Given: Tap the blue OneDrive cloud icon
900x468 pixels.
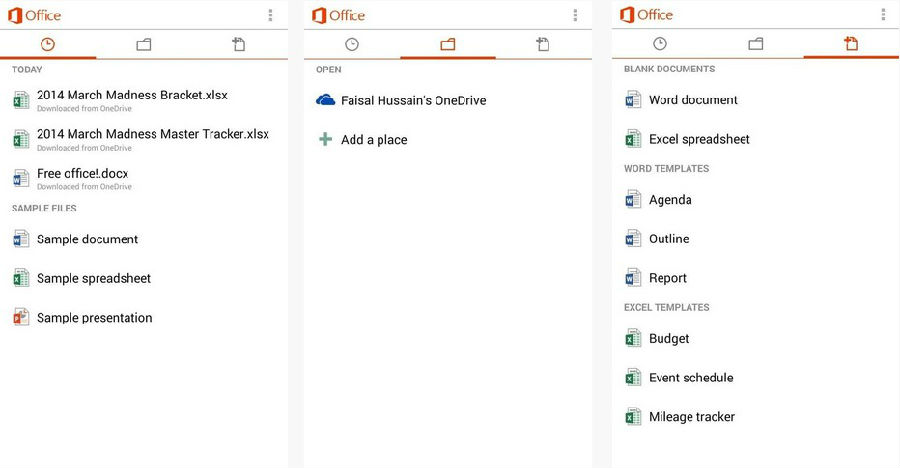Looking at the screenshot, I should [325, 100].
